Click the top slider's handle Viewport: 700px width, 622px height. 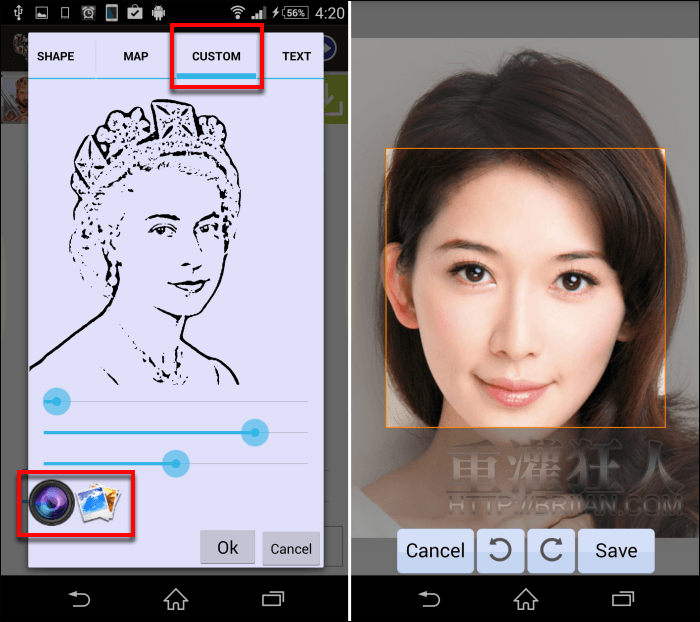(x=57, y=401)
